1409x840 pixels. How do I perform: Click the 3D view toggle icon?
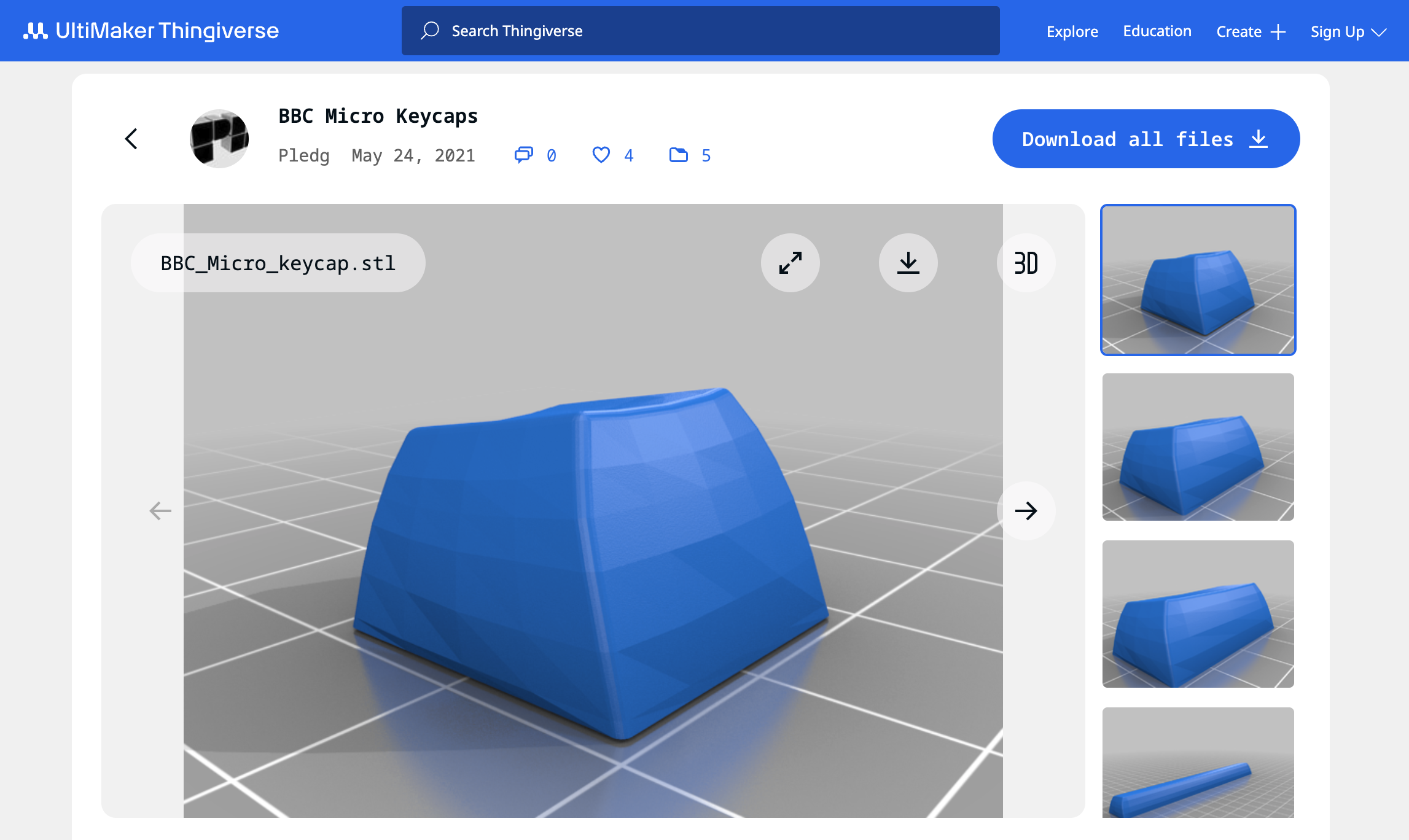coord(1025,262)
